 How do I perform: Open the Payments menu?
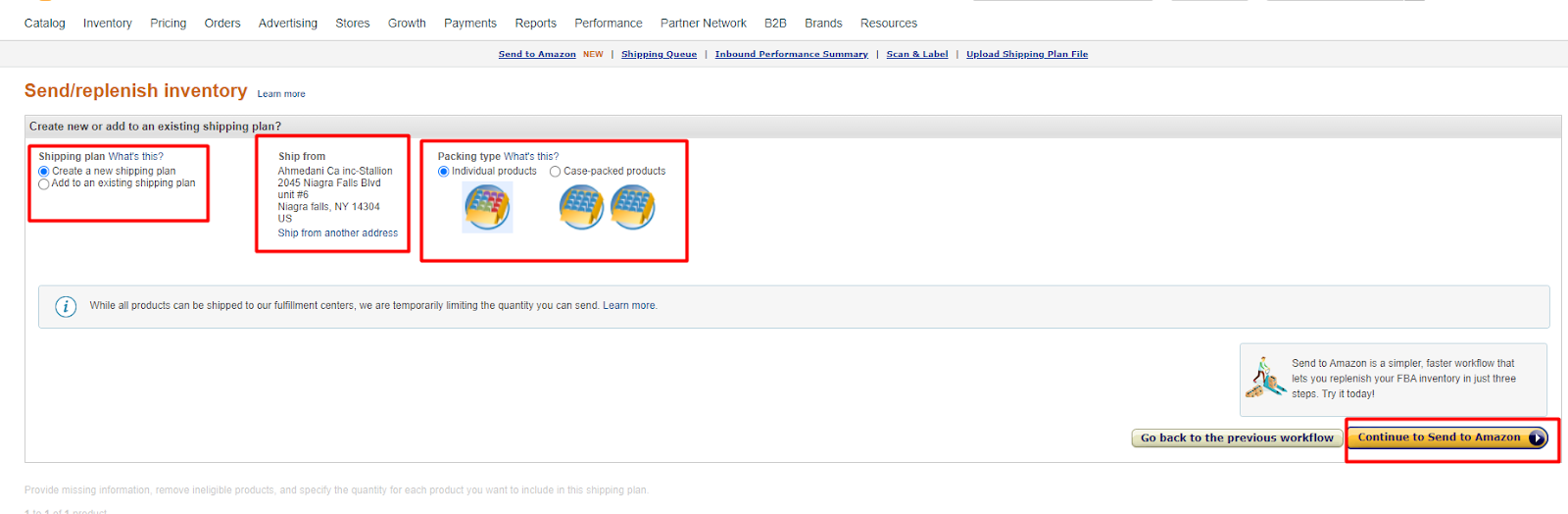pos(470,24)
